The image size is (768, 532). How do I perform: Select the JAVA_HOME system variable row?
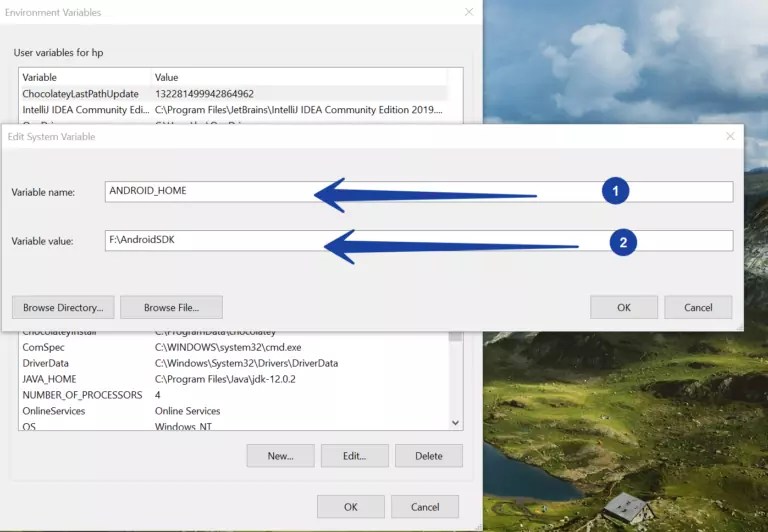click(x=234, y=379)
